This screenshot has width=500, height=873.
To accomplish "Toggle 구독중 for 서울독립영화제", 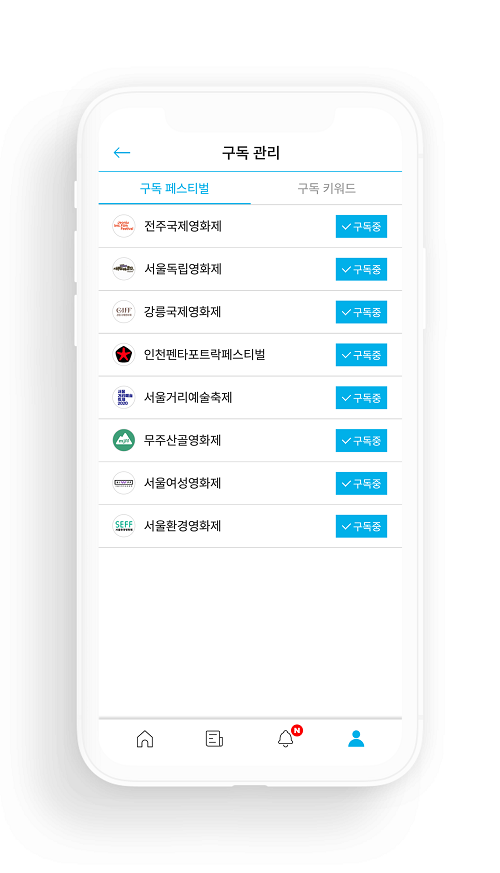I will tap(361, 269).
